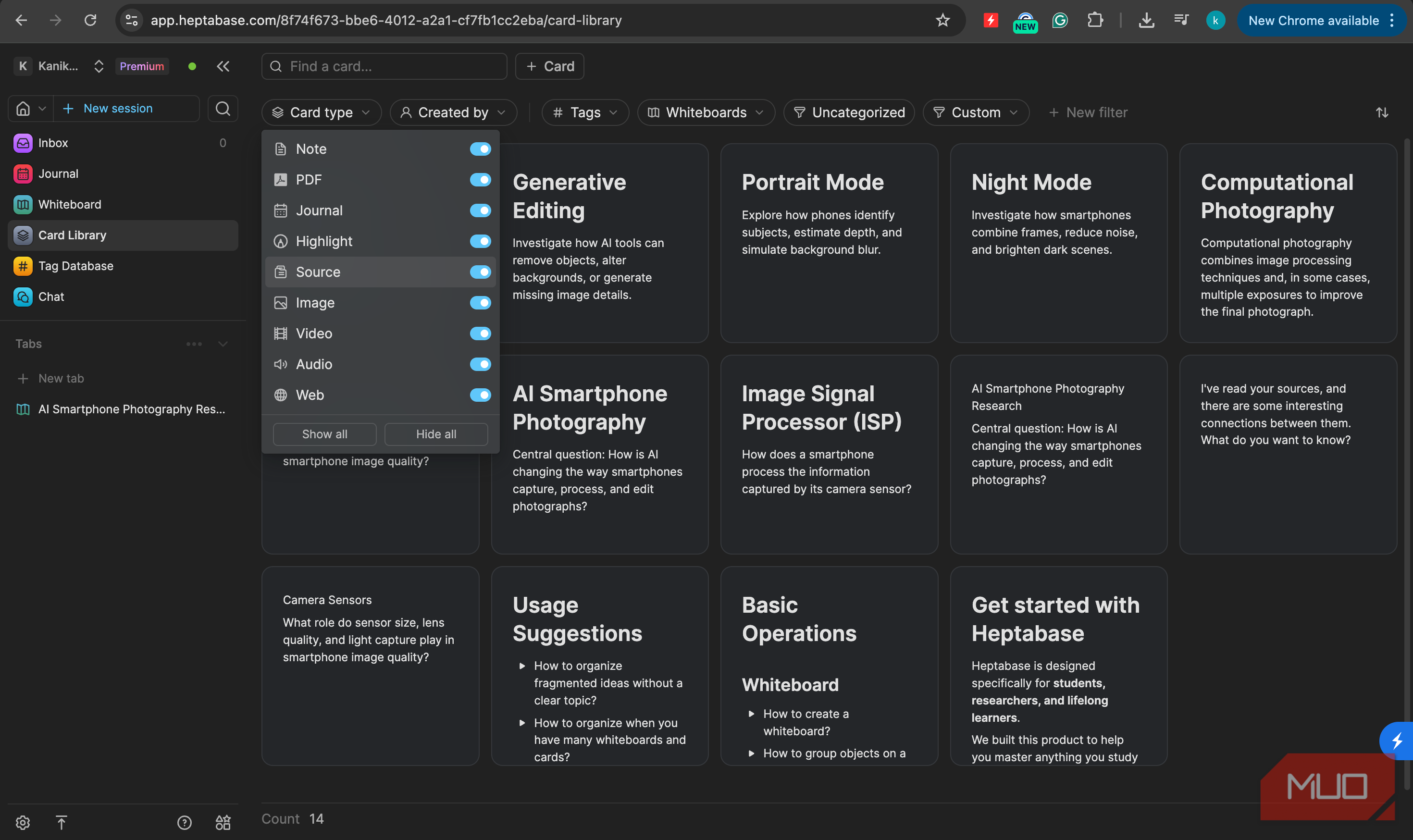Reload the page in Chrome
This screenshot has width=1413, height=840.
tap(90, 20)
